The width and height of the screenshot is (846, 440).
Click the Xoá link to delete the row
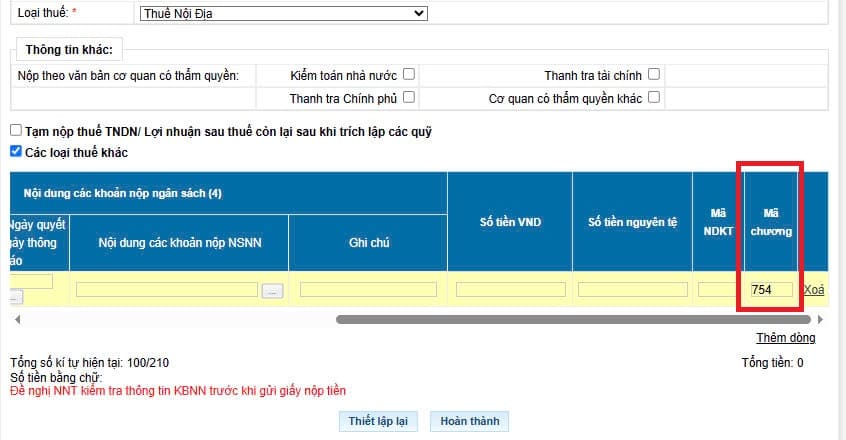tap(814, 290)
